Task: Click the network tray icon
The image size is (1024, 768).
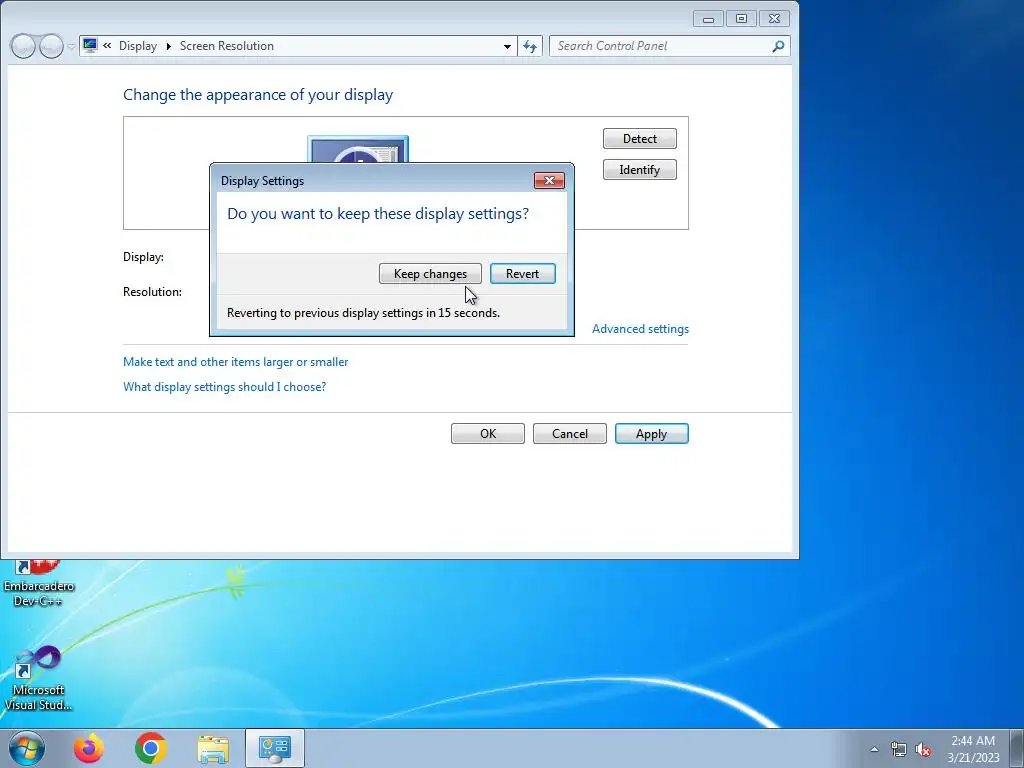Action: pos(899,750)
